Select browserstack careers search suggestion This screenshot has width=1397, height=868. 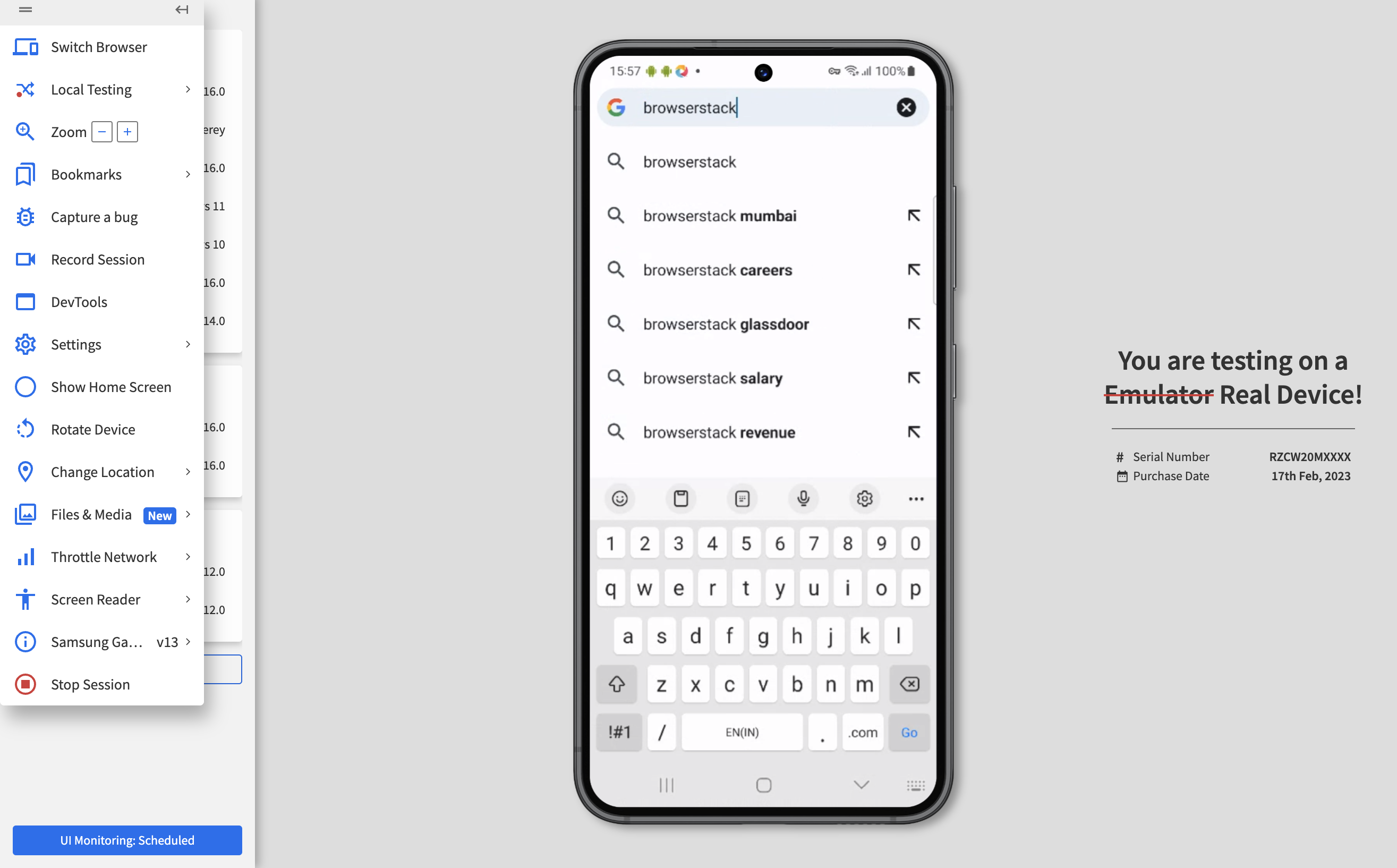click(x=763, y=269)
